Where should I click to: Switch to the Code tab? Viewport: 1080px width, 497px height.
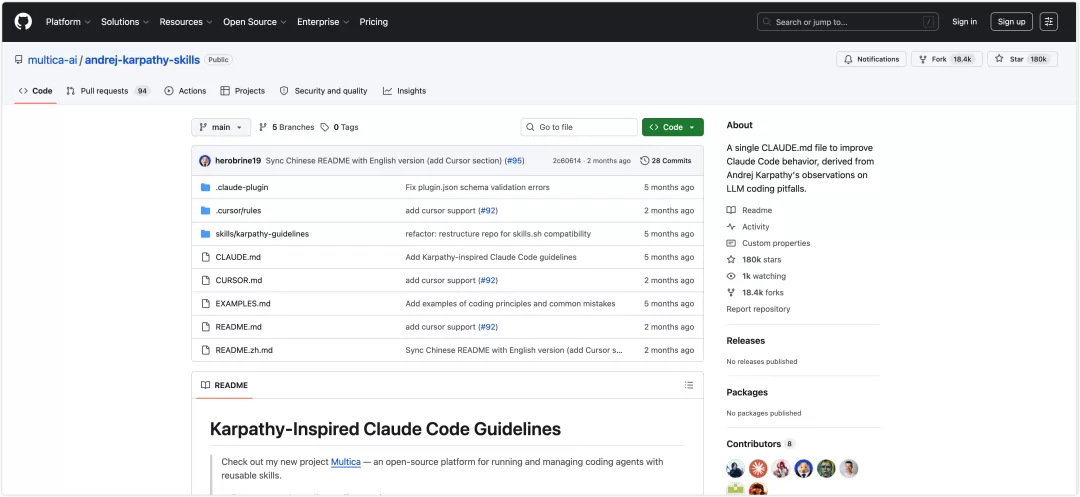pos(35,91)
